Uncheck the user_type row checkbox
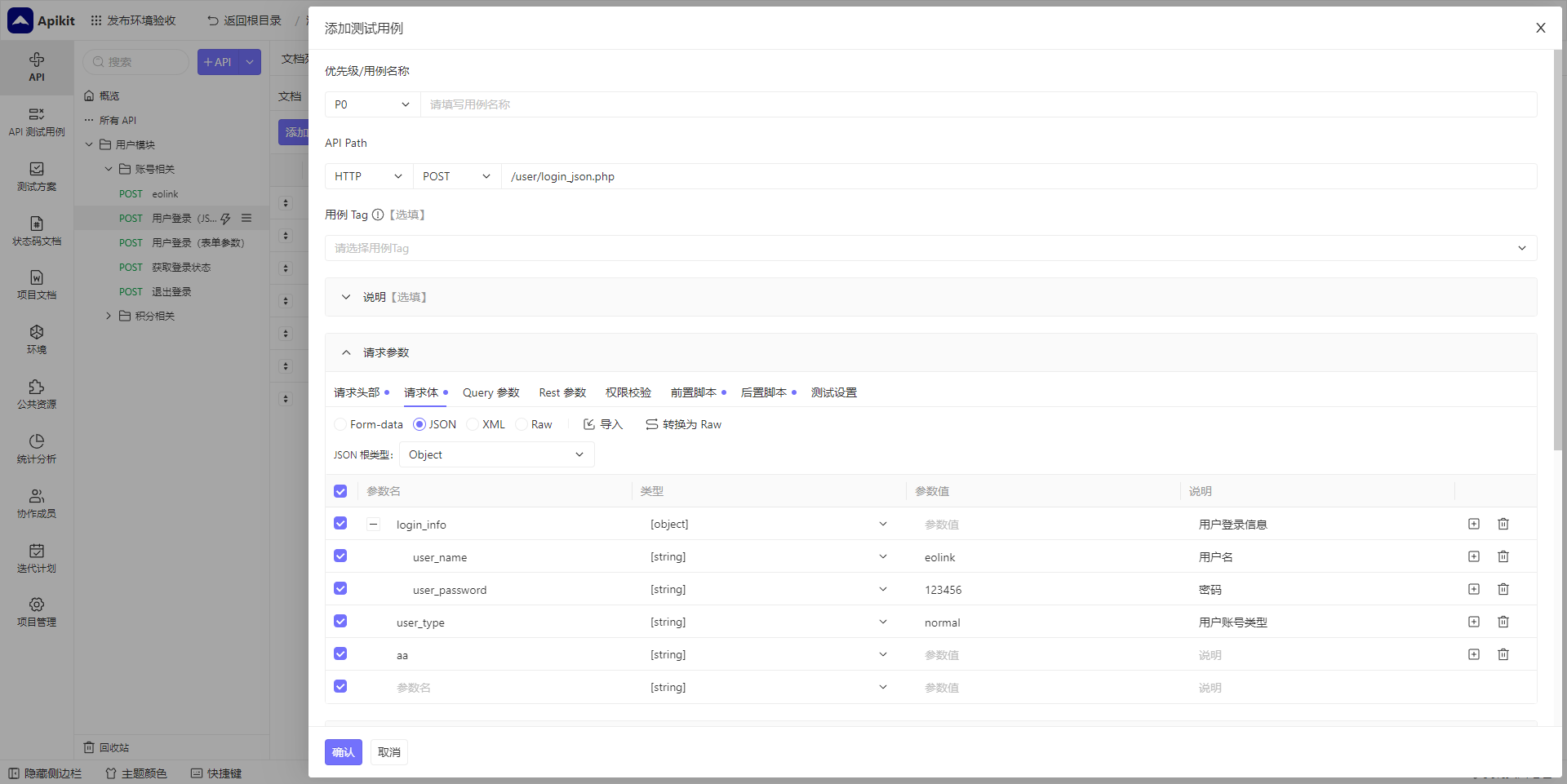This screenshot has height=784, width=1567. 340,621
